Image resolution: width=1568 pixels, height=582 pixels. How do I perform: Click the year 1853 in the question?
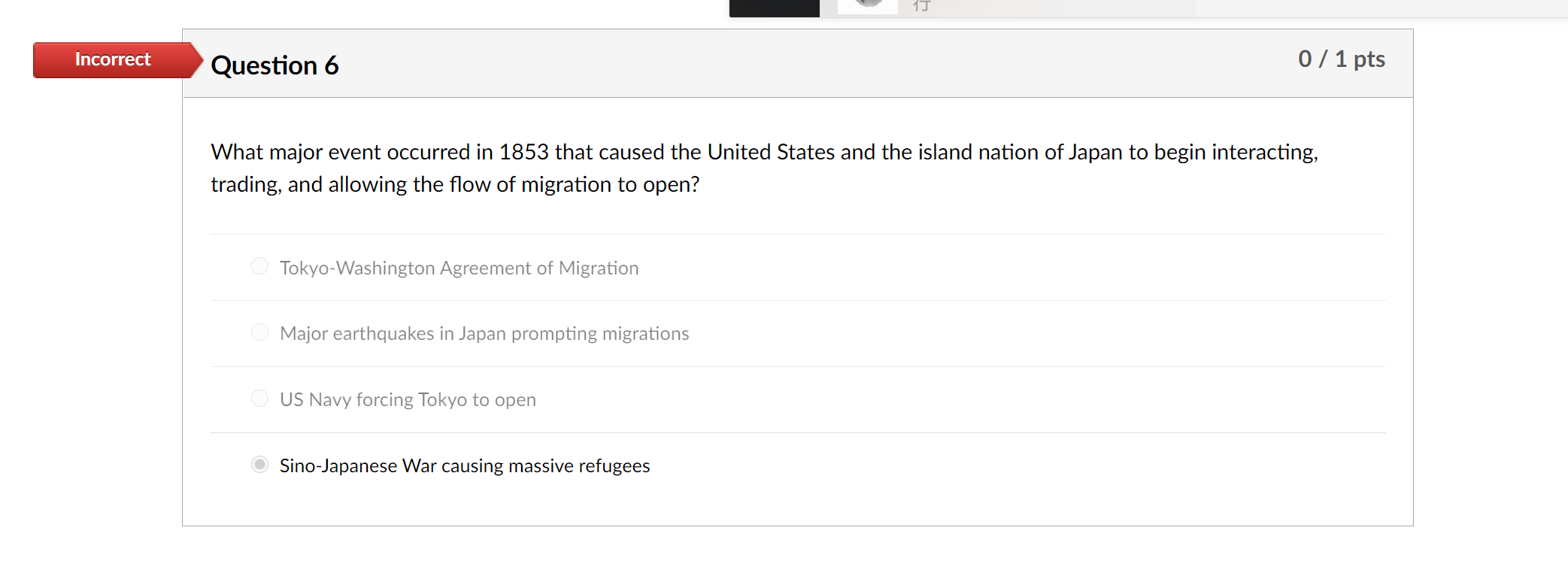523,152
